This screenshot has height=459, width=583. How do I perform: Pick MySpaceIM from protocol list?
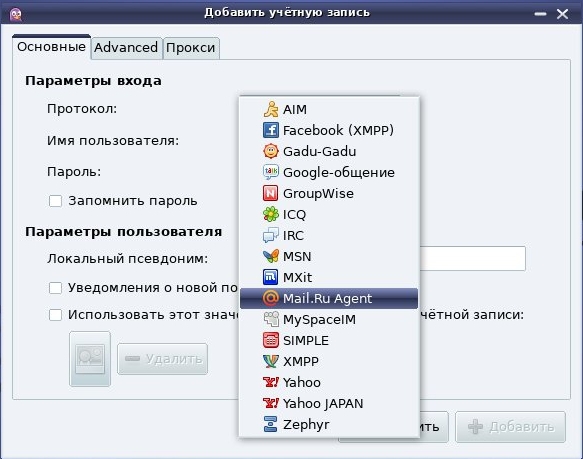(329, 319)
